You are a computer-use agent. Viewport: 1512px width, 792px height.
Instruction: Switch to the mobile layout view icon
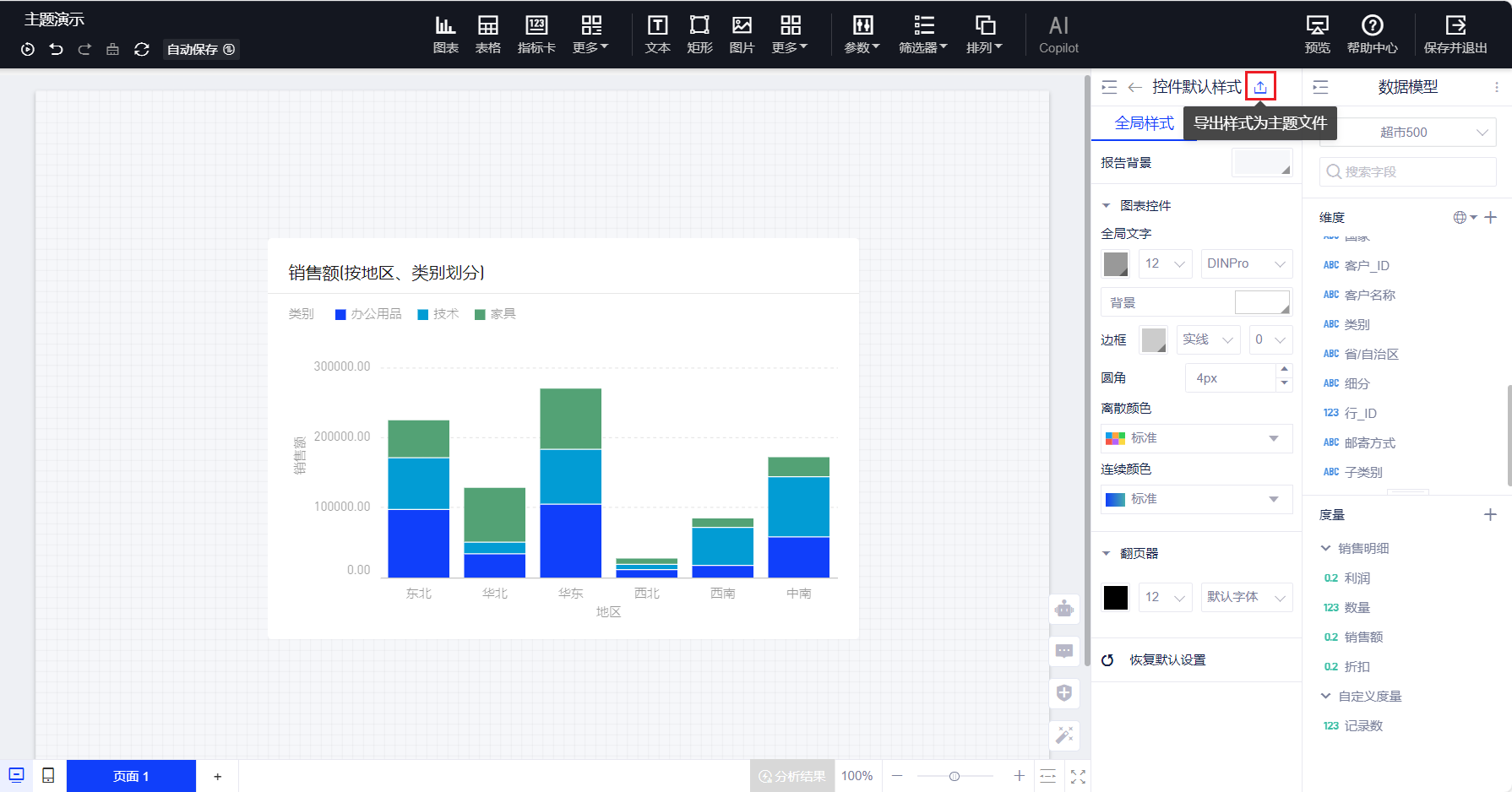click(48, 775)
